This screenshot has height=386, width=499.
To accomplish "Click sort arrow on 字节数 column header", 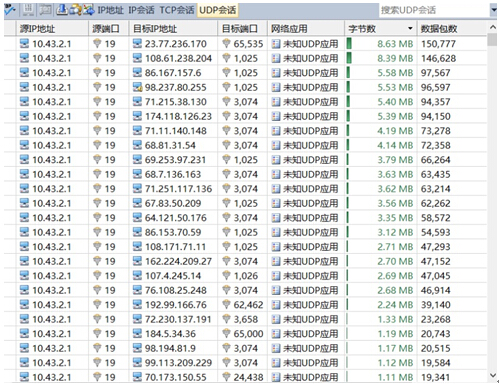I will click(x=410, y=29).
